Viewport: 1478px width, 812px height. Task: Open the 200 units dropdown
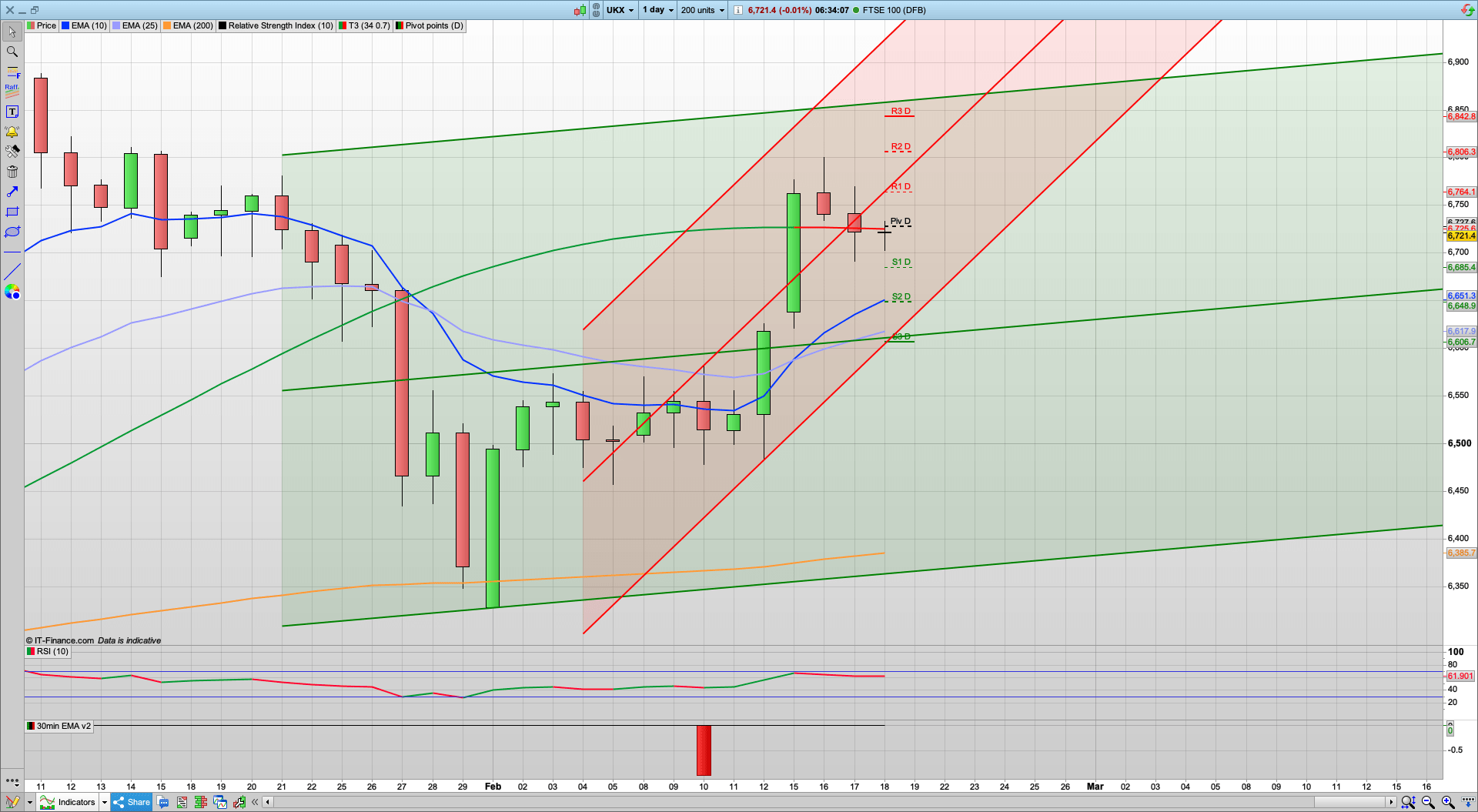(701, 10)
